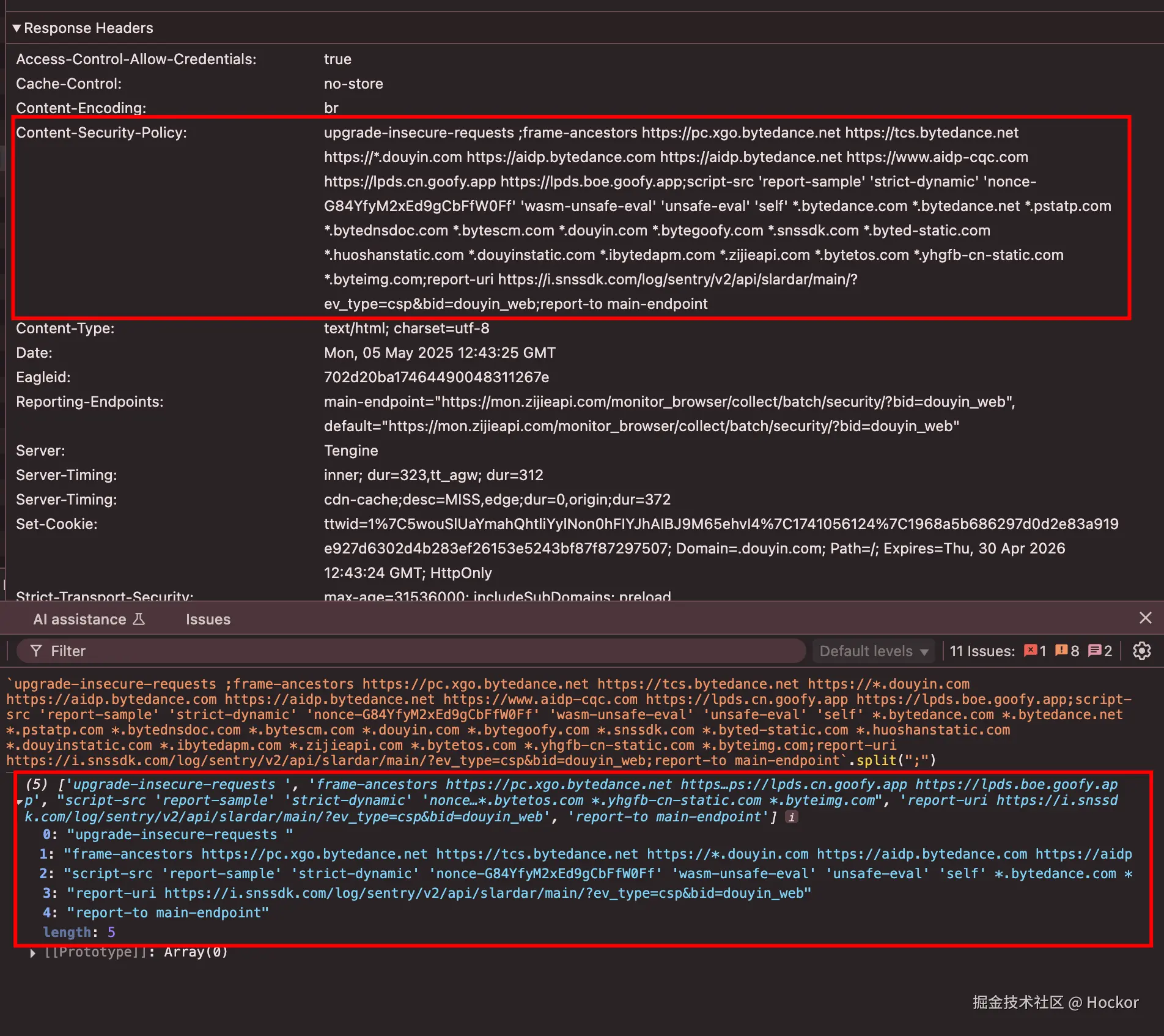Click the 'Mon, 05 May 2025 12:43:25 GMT' value
Screen dimensions: 1164x1036
click(440, 353)
